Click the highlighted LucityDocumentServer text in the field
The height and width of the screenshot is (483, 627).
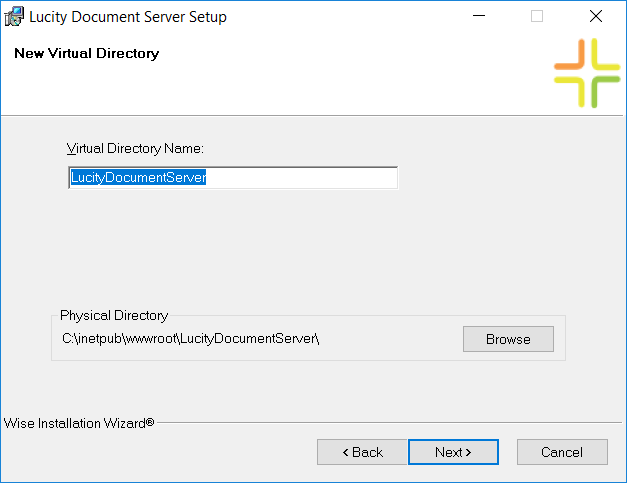pos(138,177)
